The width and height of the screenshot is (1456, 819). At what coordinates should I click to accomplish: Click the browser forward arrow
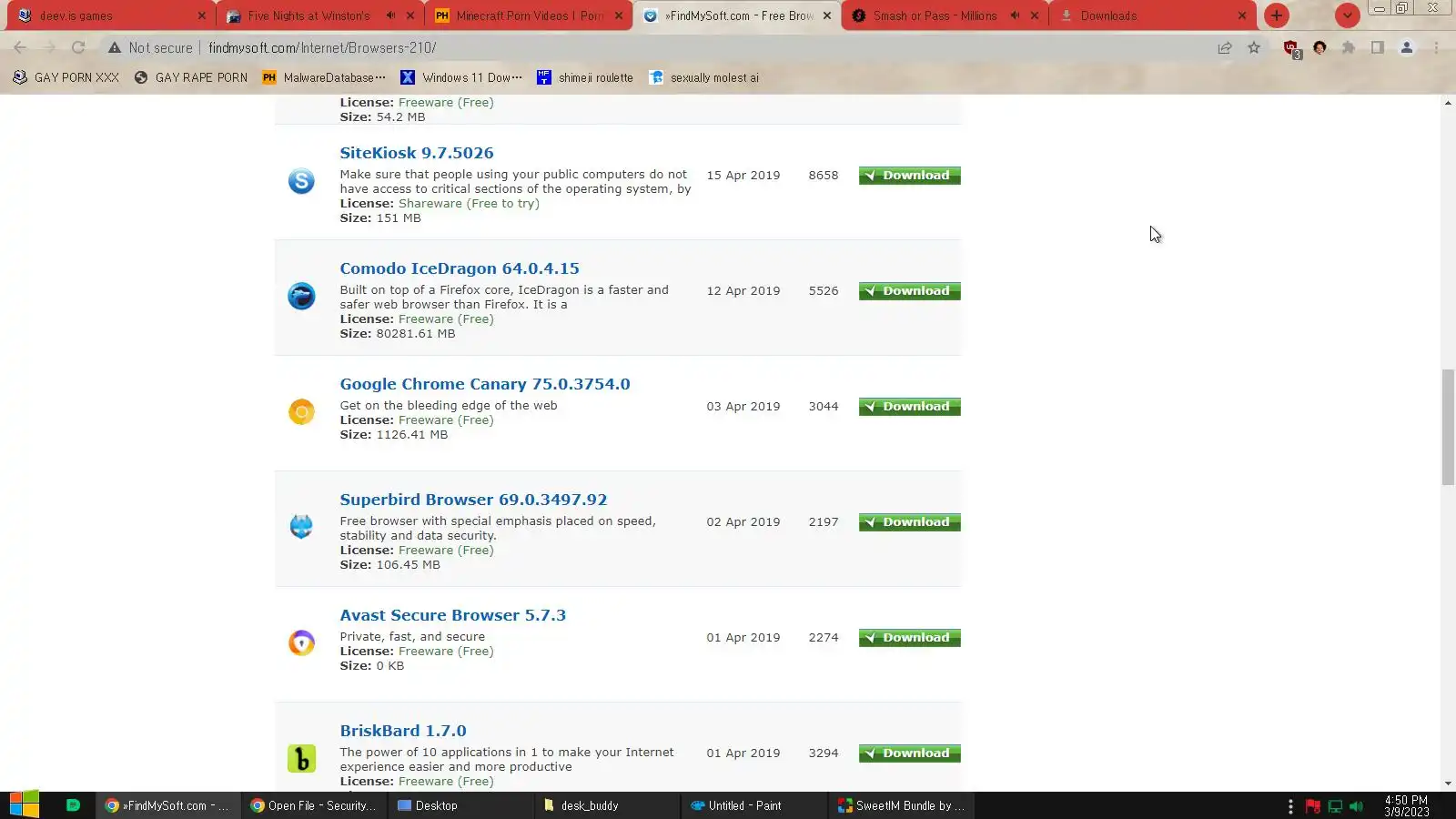49,47
